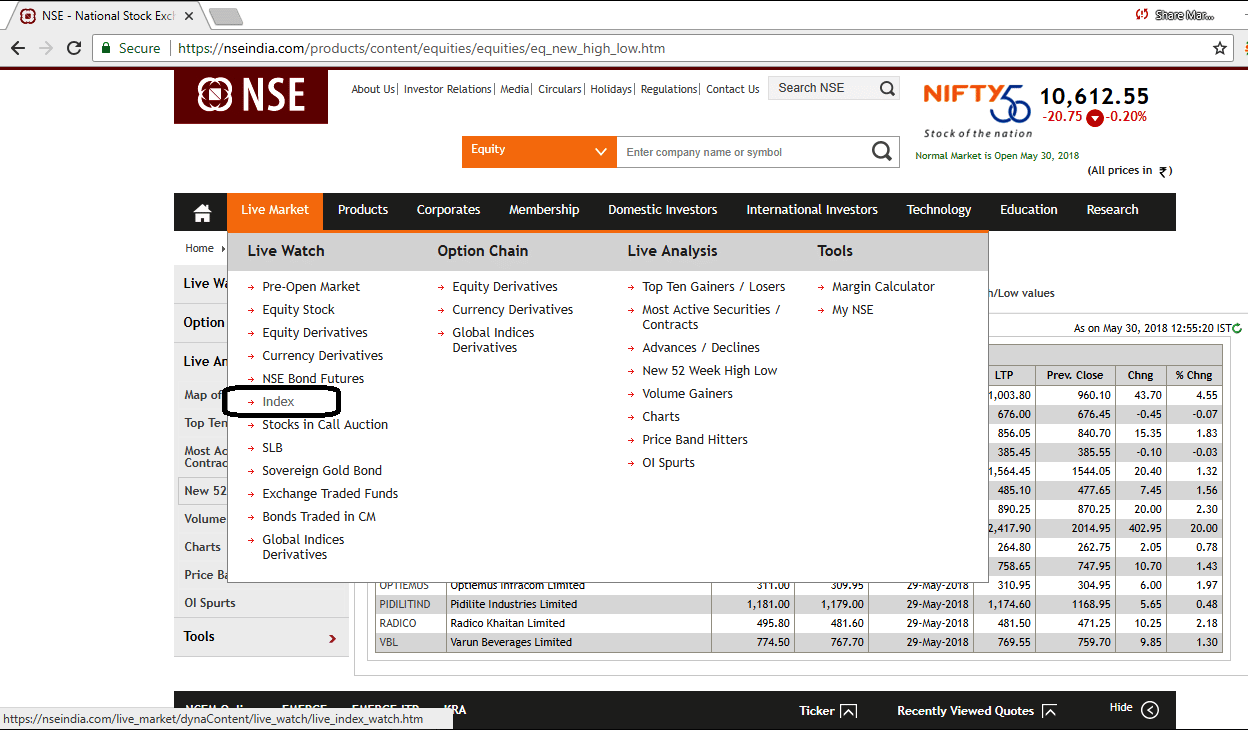Open the Domestic Investors menu
Viewport: 1248px width, 730px height.
663,210
